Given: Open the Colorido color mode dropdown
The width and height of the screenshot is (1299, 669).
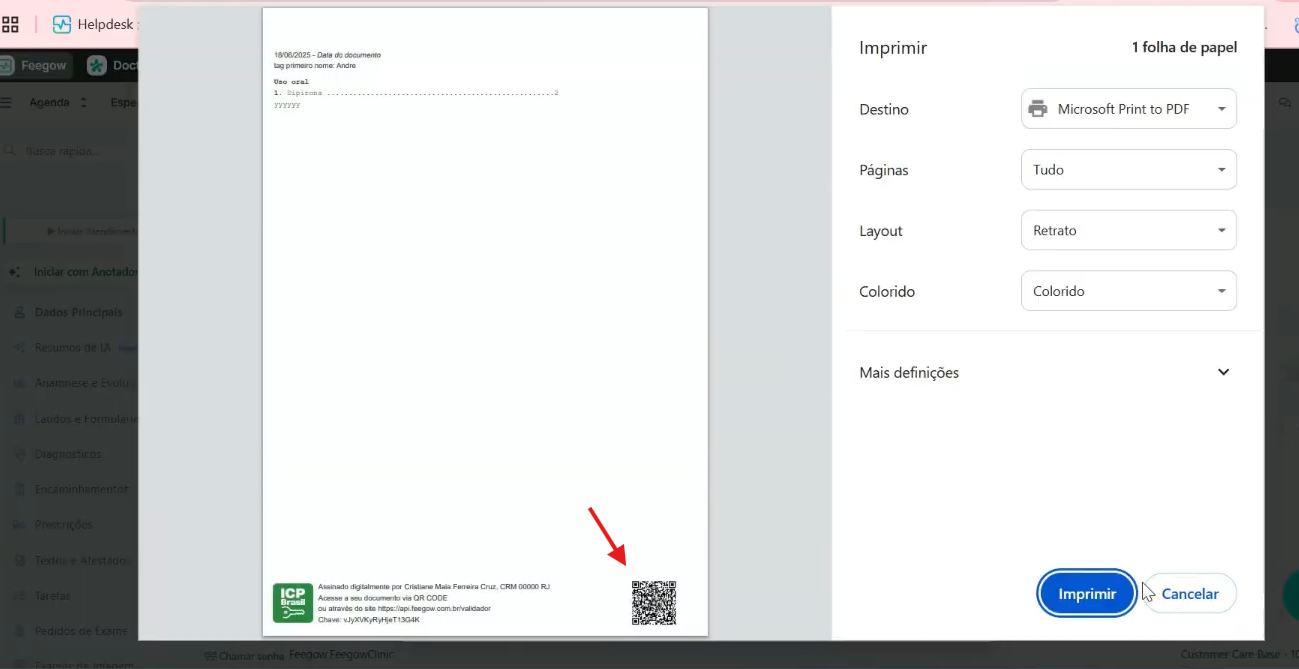Looking at the screenshot, I should coord(1128,292).
